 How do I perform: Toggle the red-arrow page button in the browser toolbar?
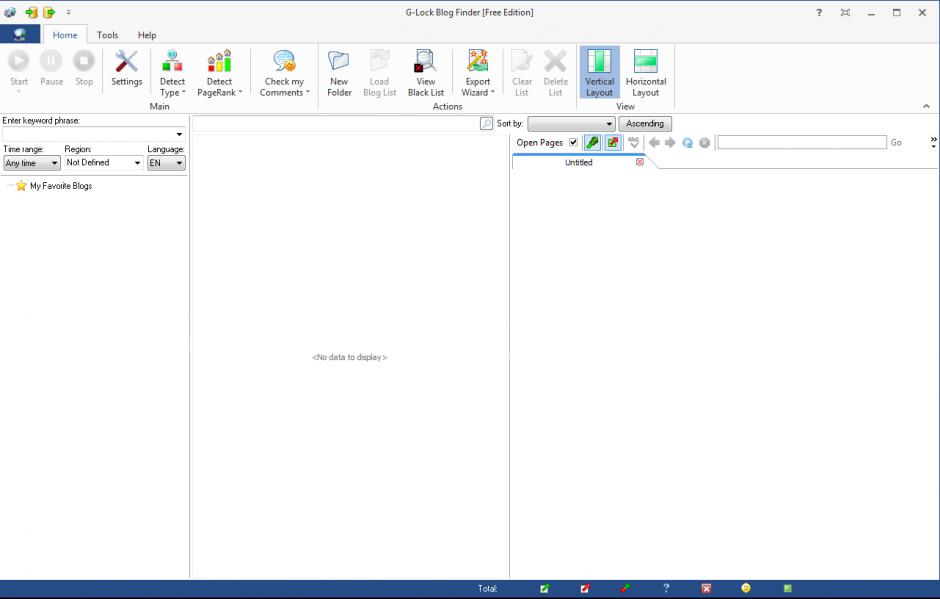(x=613, y=143)
